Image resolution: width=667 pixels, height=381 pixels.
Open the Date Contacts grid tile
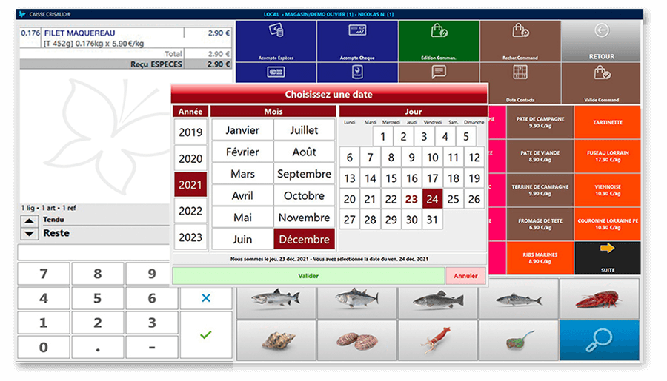point(520,83)
